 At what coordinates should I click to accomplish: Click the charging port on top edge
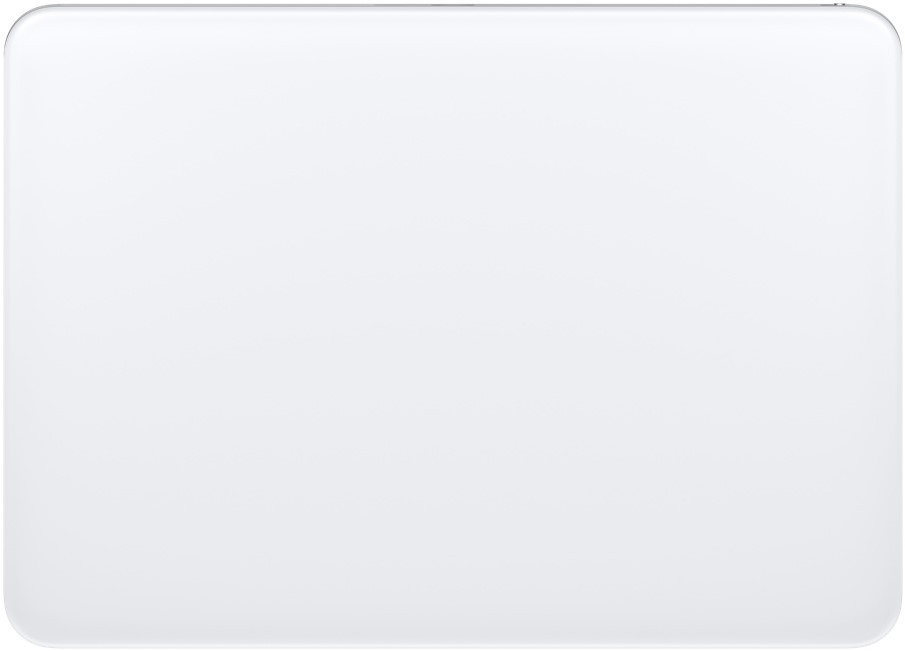click(x=452, y=5)
